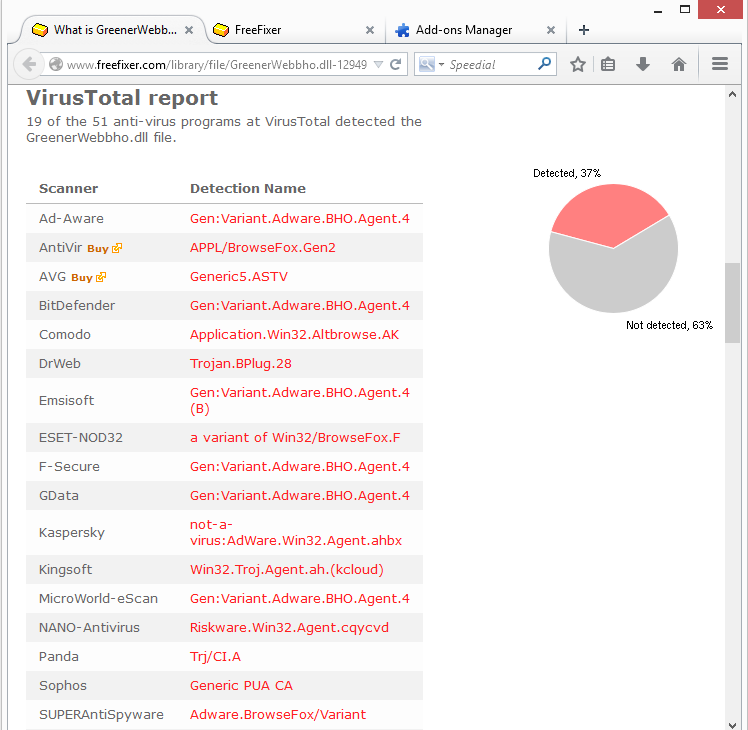Click 'a variant of Win32/BrowseFox.F' text
Image resolution: width=748 pixels, height=730 pixels.
tap(295, 438)
